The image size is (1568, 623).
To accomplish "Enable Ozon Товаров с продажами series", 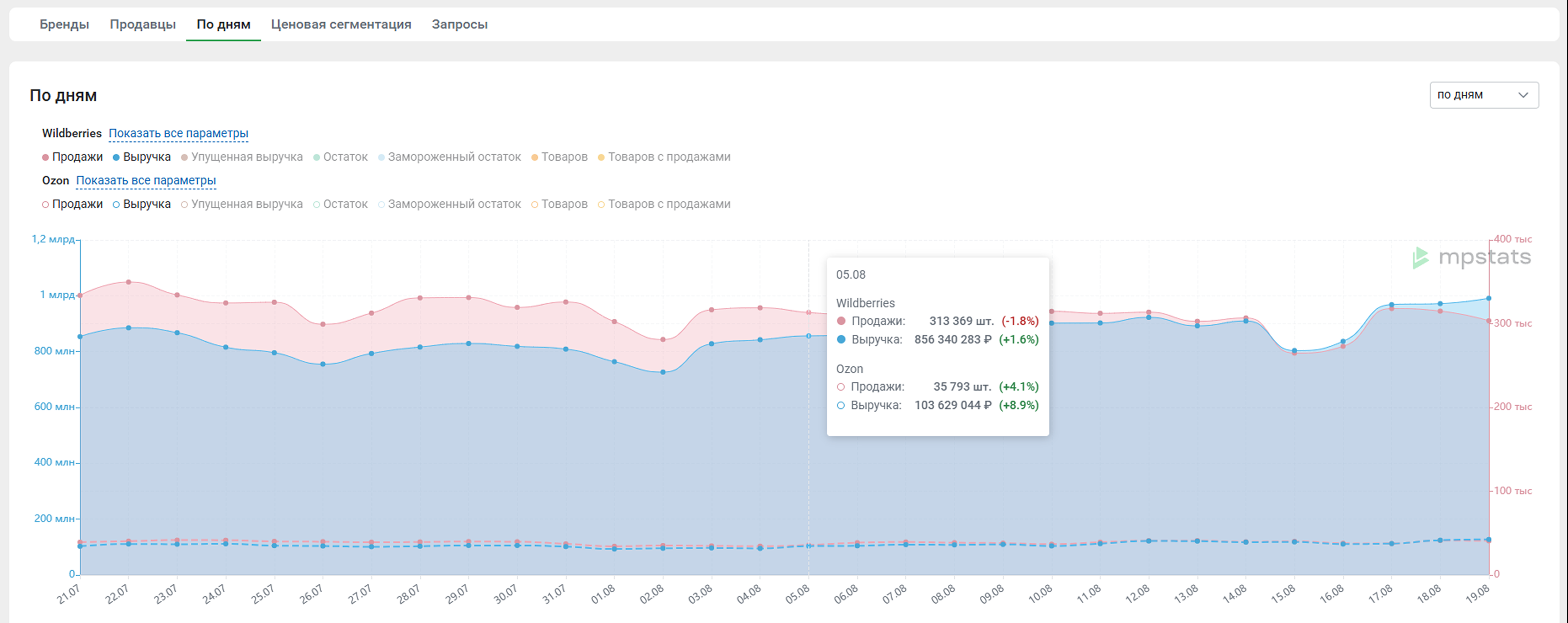I will coord(664,205).
